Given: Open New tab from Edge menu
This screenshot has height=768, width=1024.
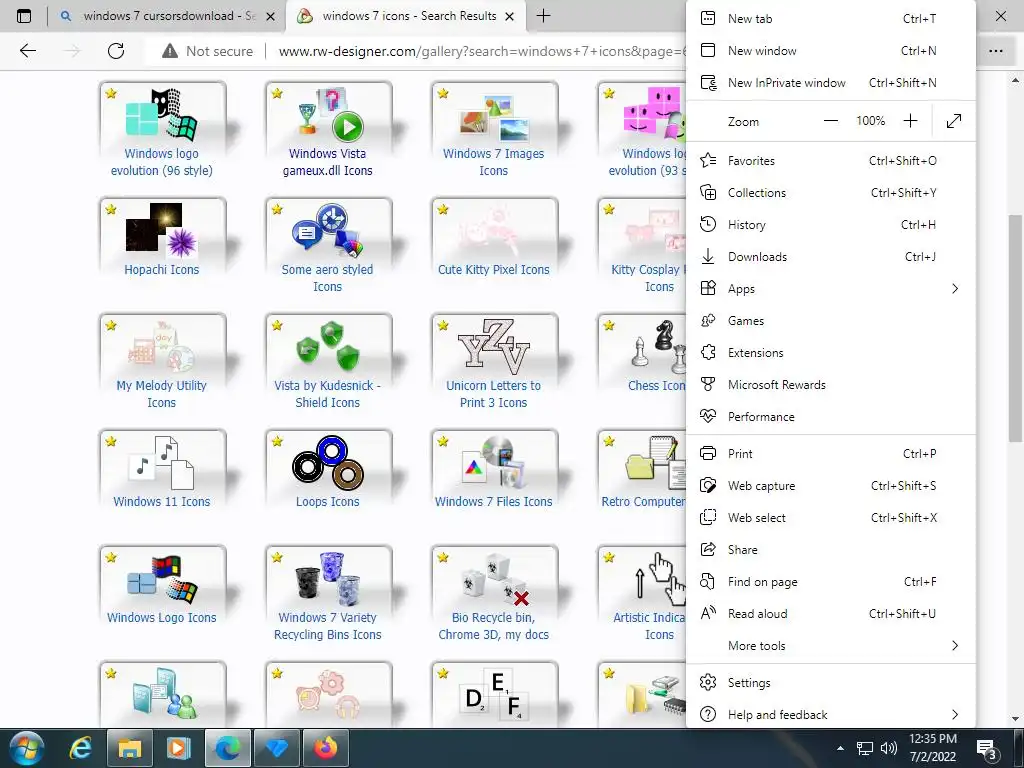Looking at the screenshot, I should tap(831, 18).
